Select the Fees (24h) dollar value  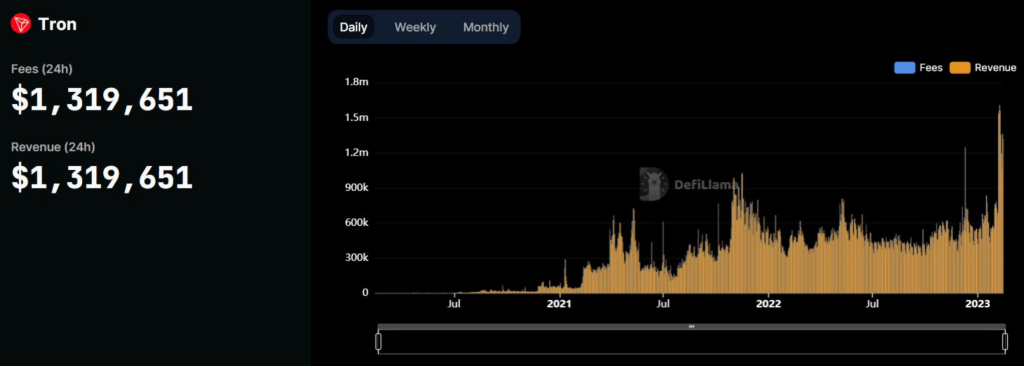[102, 100]
